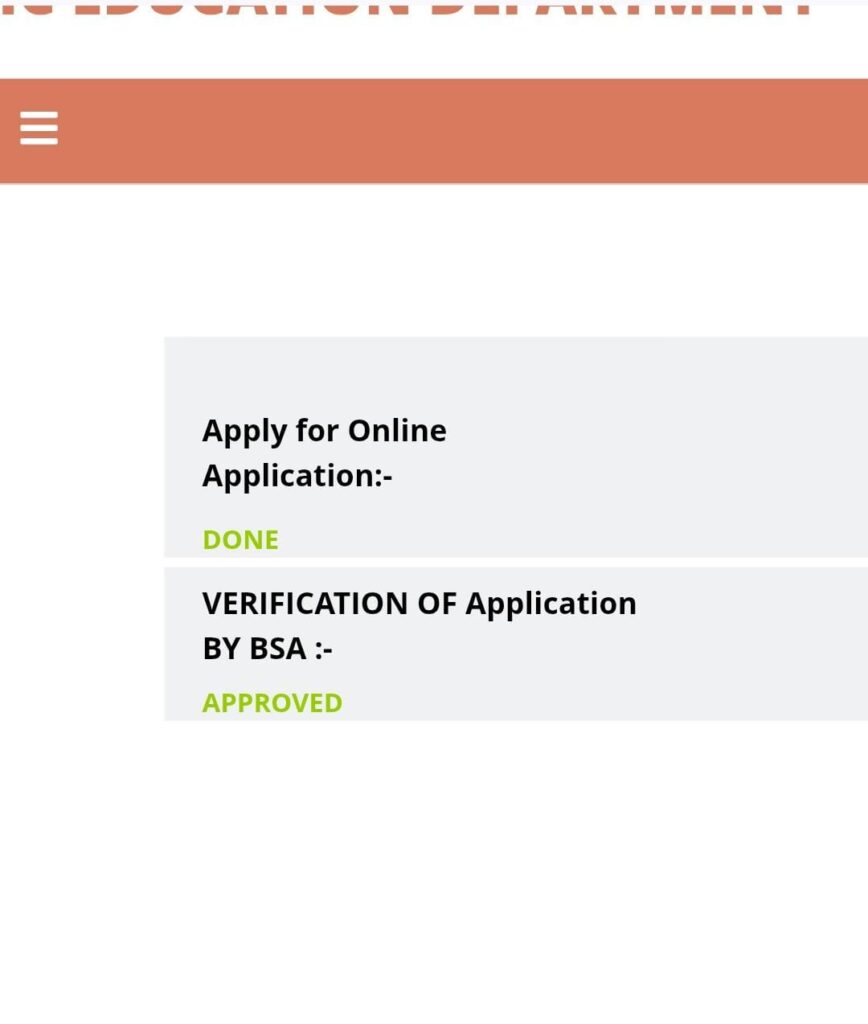Open the hamburger menu
The image size is (868, 1024).
click(39, 129)
